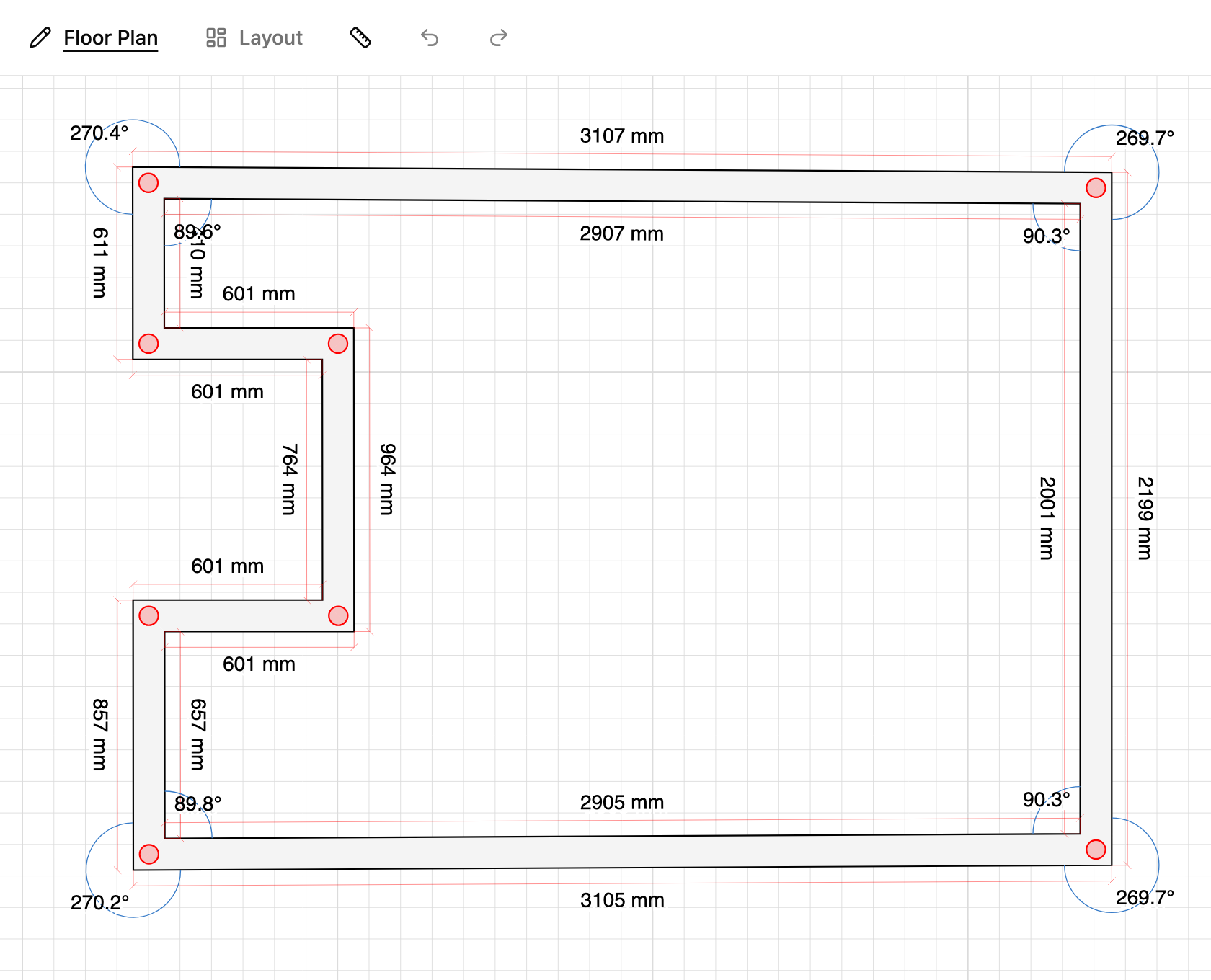This screenshot has width=1211, height=980.
Task: Select the left wall node below the notch
Action: tap(148, 616)
